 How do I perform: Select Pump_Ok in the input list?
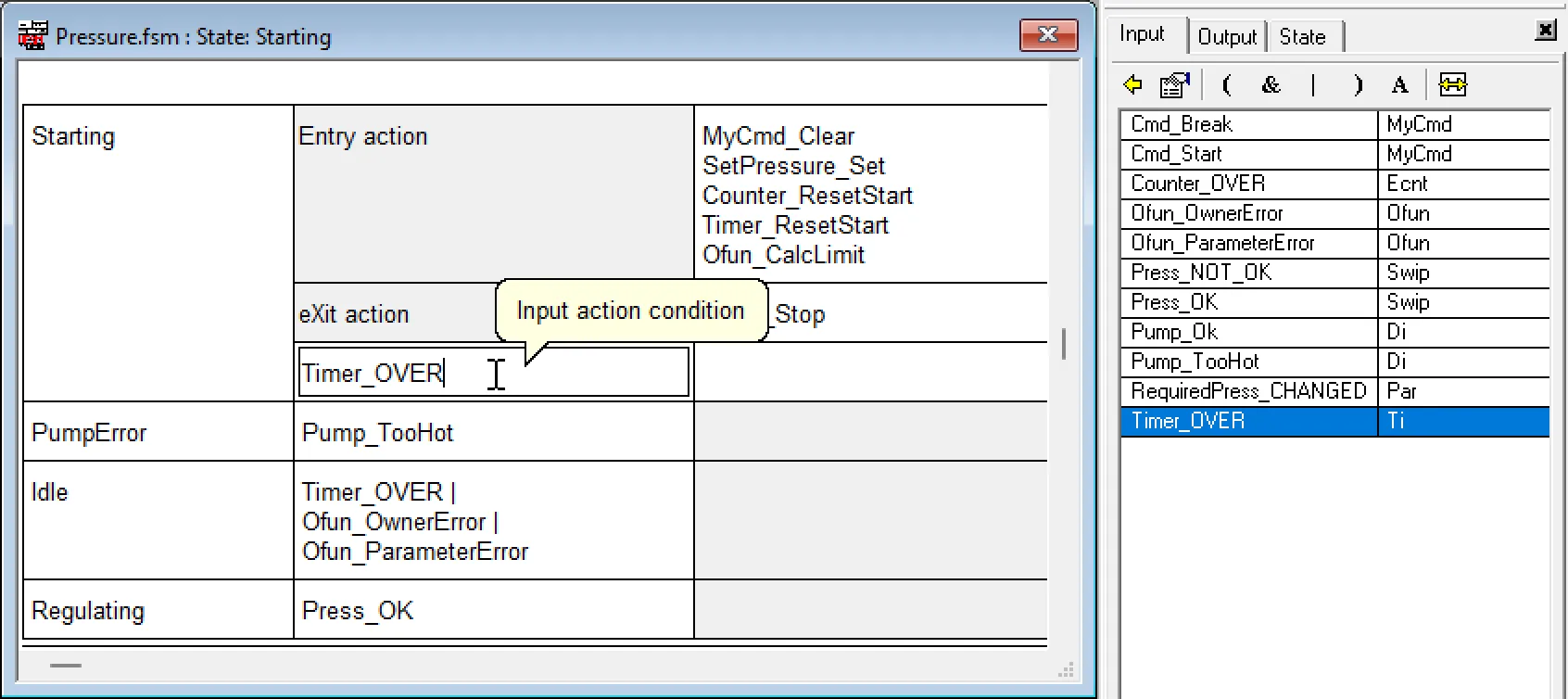pos(1249,332)
